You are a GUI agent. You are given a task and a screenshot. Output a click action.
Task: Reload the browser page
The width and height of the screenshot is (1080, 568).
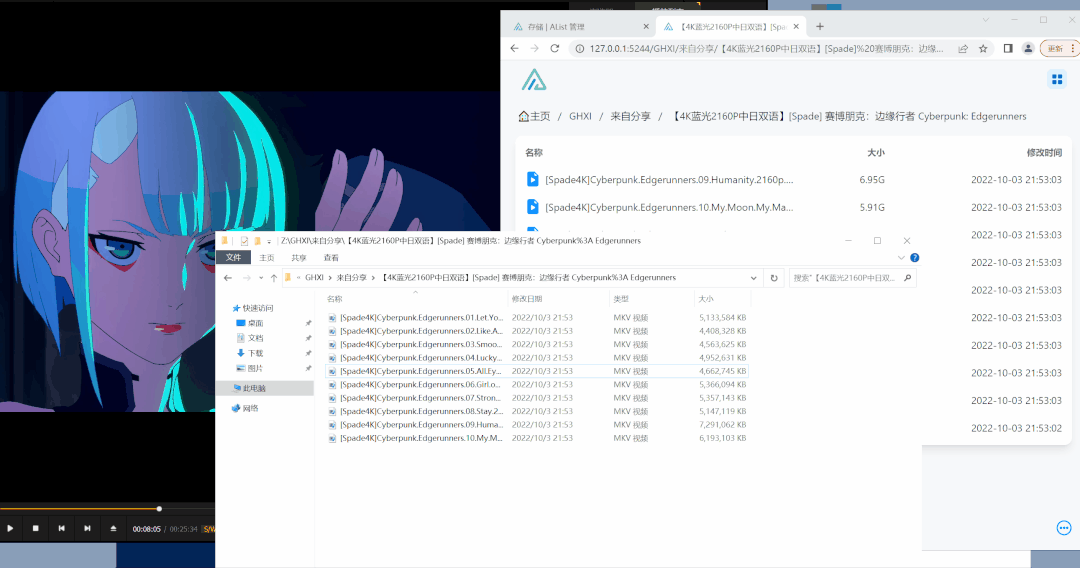(554, 48)
